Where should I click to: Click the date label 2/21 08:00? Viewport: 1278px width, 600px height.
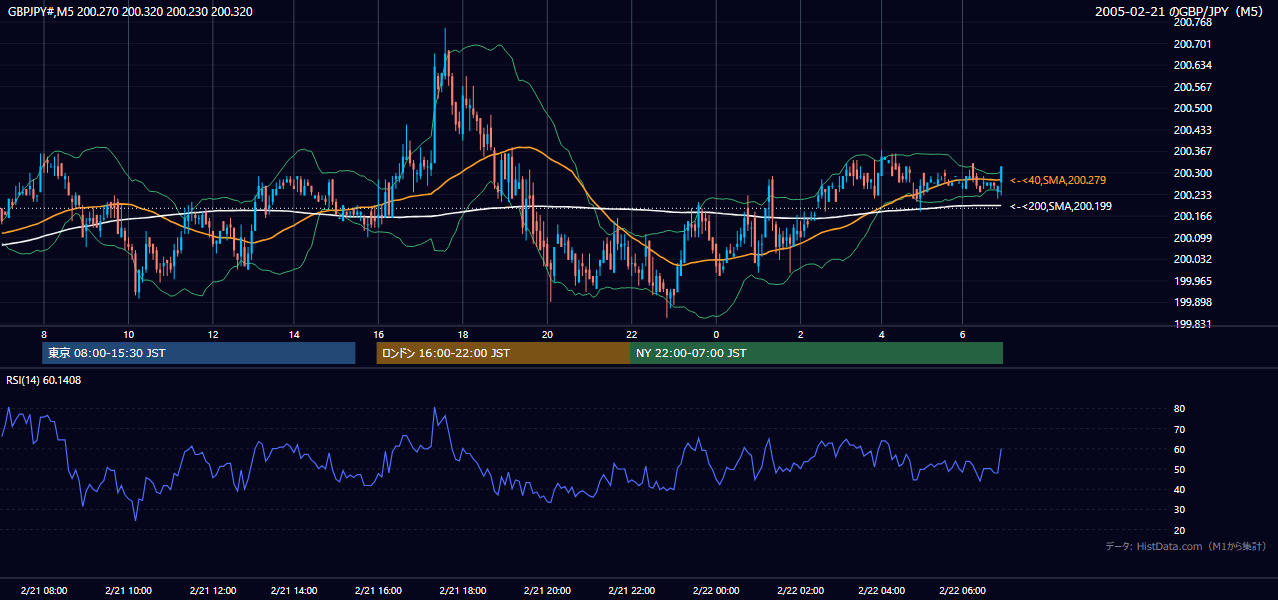click(45, 591)
